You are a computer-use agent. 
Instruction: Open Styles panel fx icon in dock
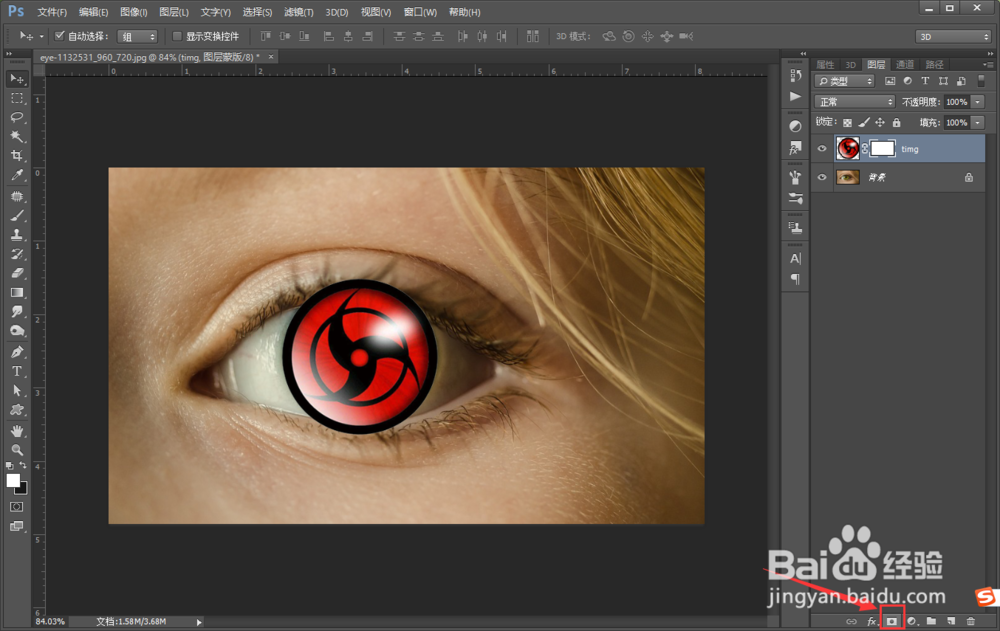pos(795,147)
